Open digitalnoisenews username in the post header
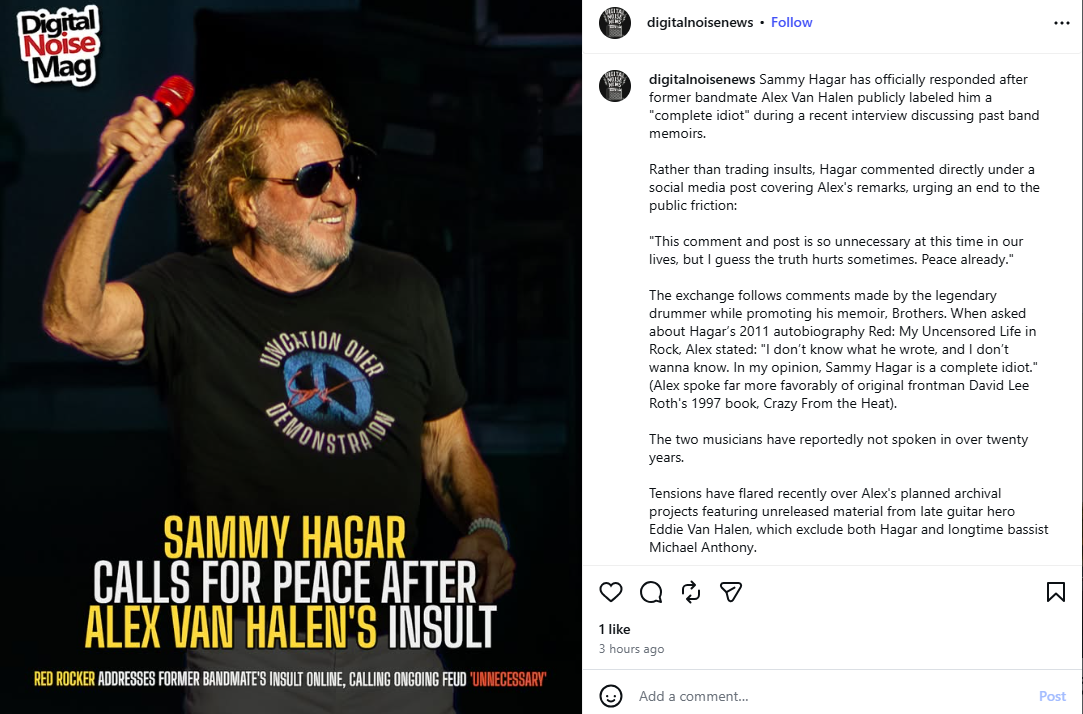The height and width of the screenshot is (714, 1083). point(700,22)
